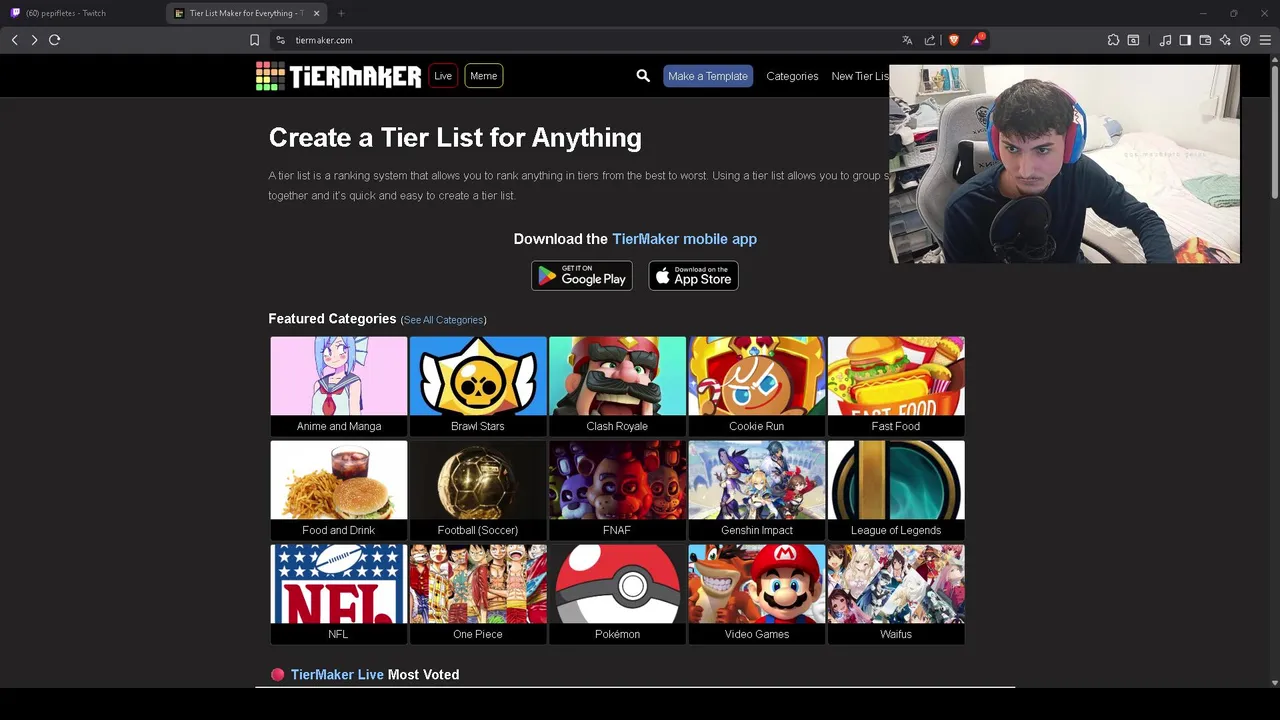The image size is (1280, 720).
Task: Reload the tiermaker.com page
Action: coord(54,40)
